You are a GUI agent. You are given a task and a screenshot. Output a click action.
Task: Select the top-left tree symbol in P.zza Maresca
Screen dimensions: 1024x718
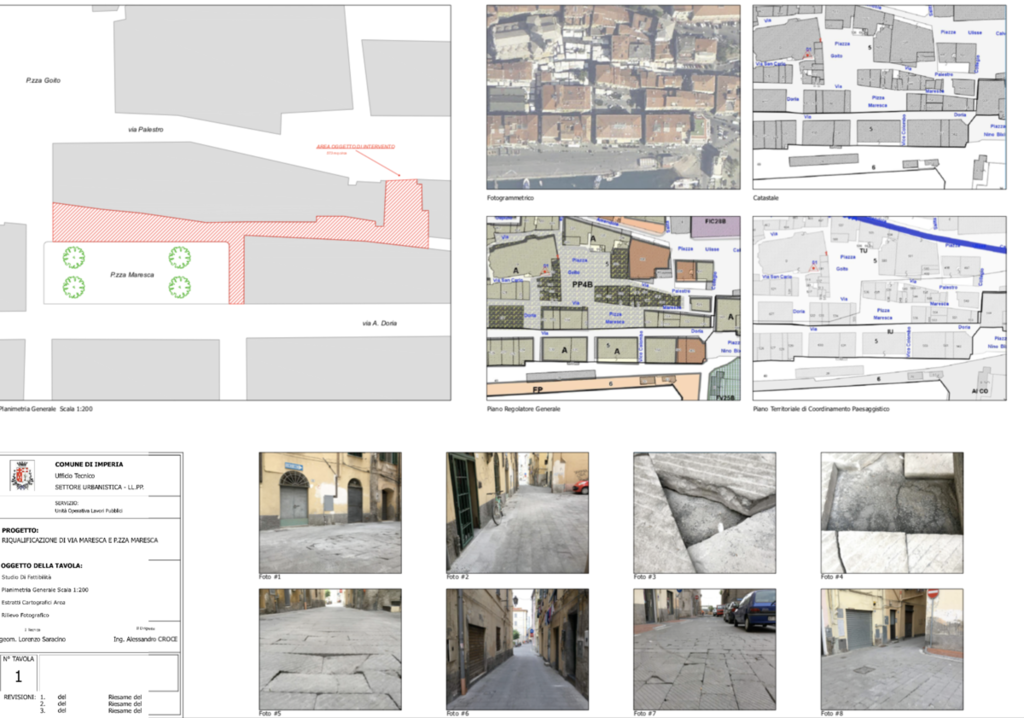74,257
